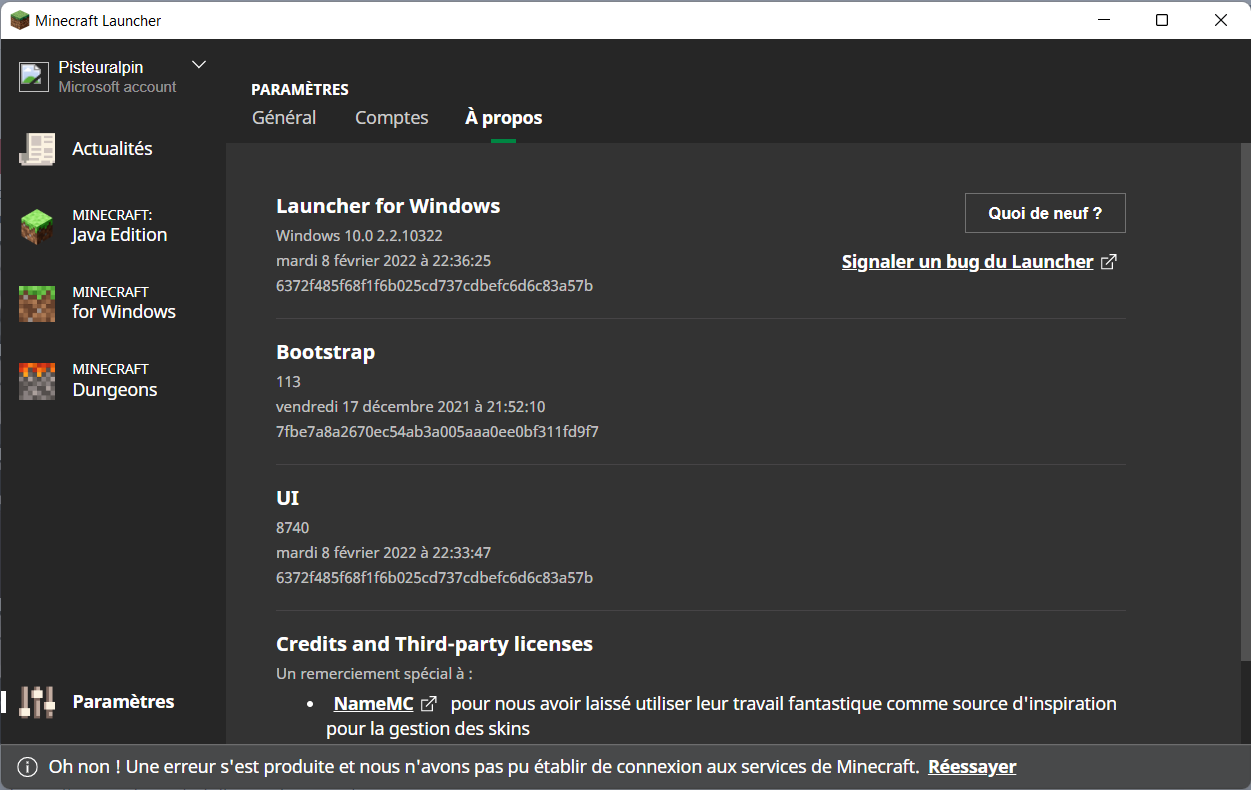This screenshot has height=790, width=1251.
Task: Click external link icon beside NameMC
Action: (x=429, y=704)
